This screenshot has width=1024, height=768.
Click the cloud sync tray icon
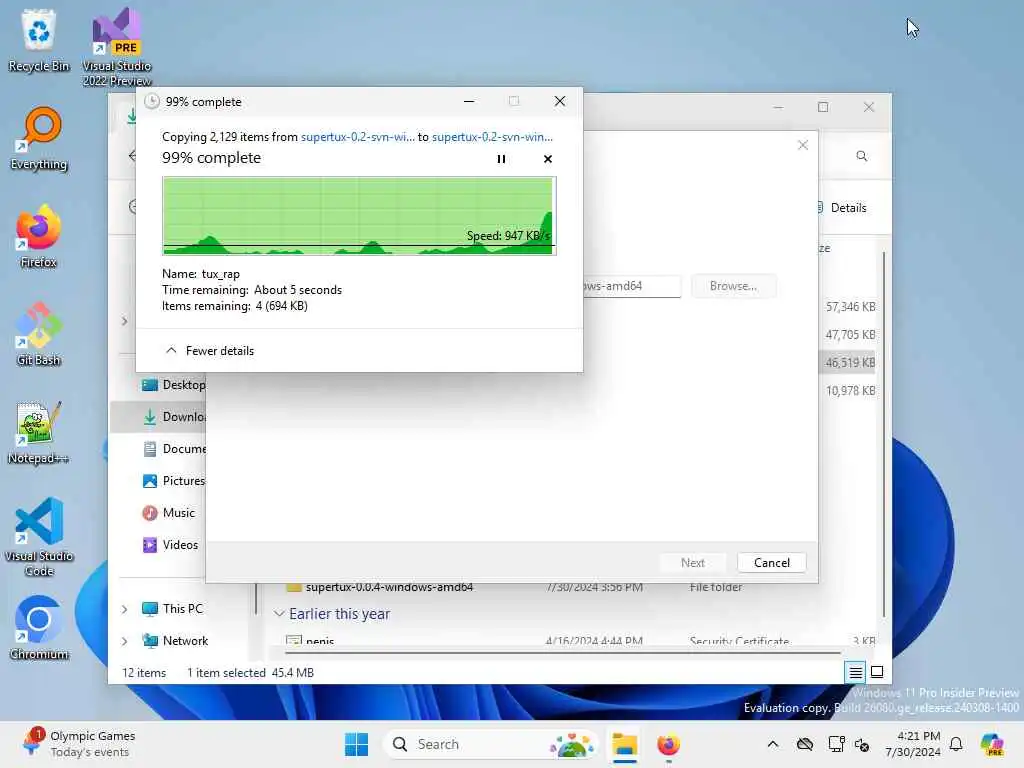pos(805,744)
